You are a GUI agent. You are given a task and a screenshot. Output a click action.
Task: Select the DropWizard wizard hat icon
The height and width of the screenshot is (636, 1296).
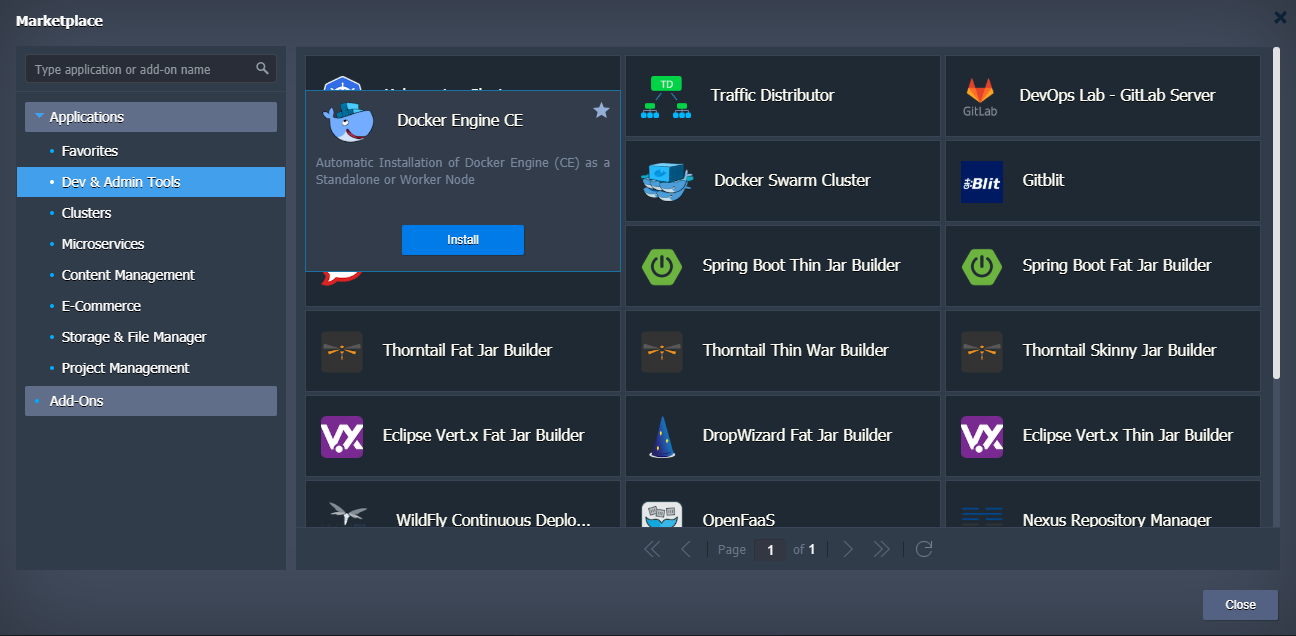click(x=662, y=437)
